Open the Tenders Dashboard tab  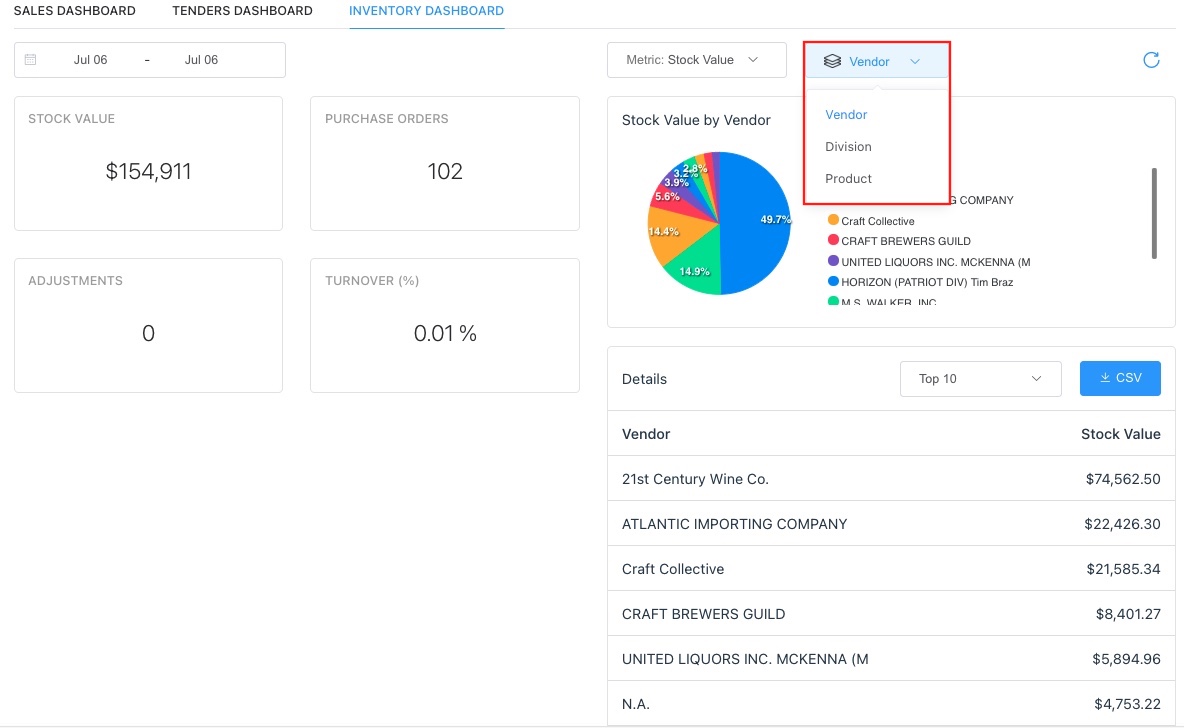tap(242, 11)
